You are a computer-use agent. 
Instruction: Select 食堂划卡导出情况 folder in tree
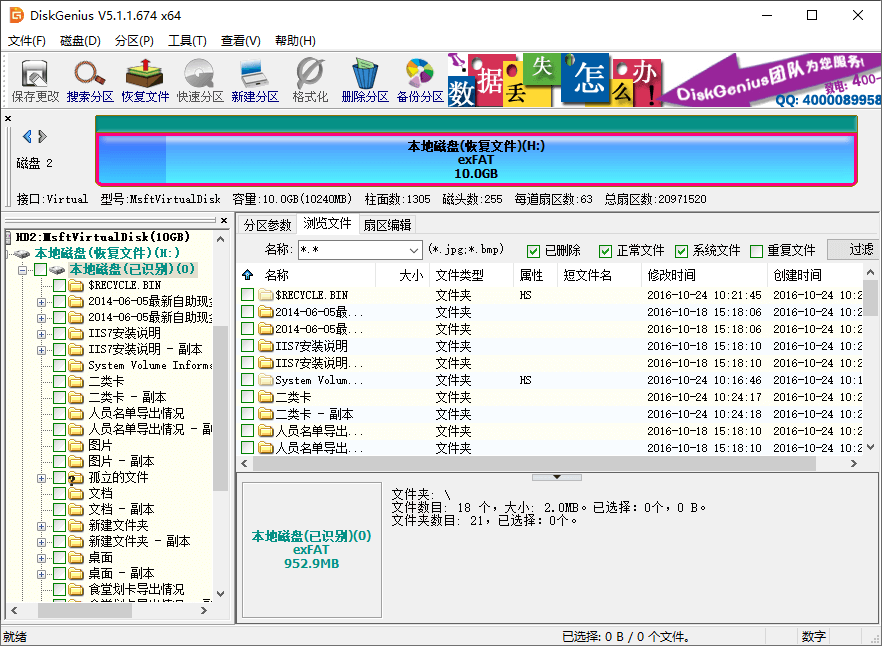click(136, 590)
